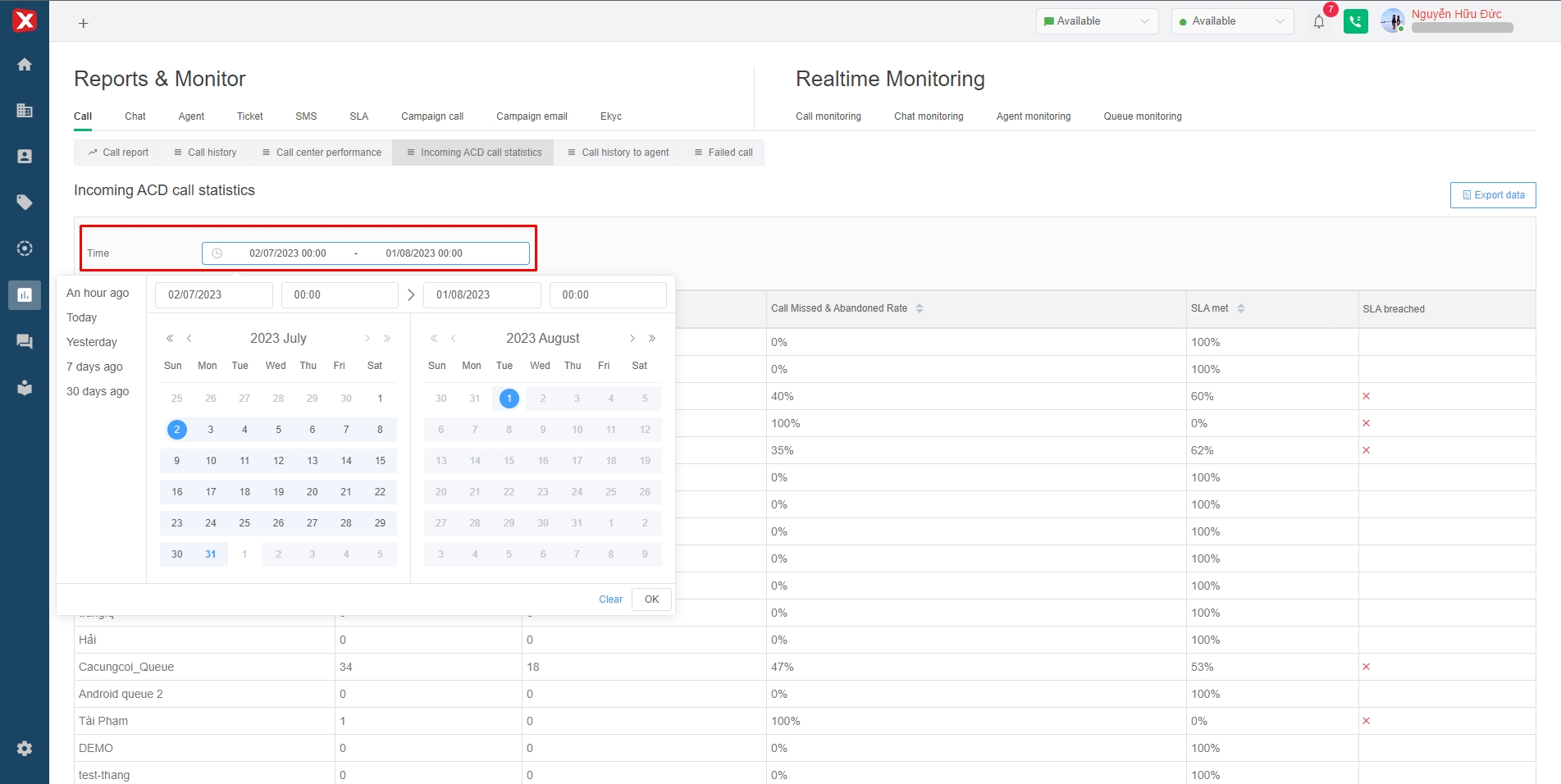Click the home icon in sidebar

click(25, 65)
